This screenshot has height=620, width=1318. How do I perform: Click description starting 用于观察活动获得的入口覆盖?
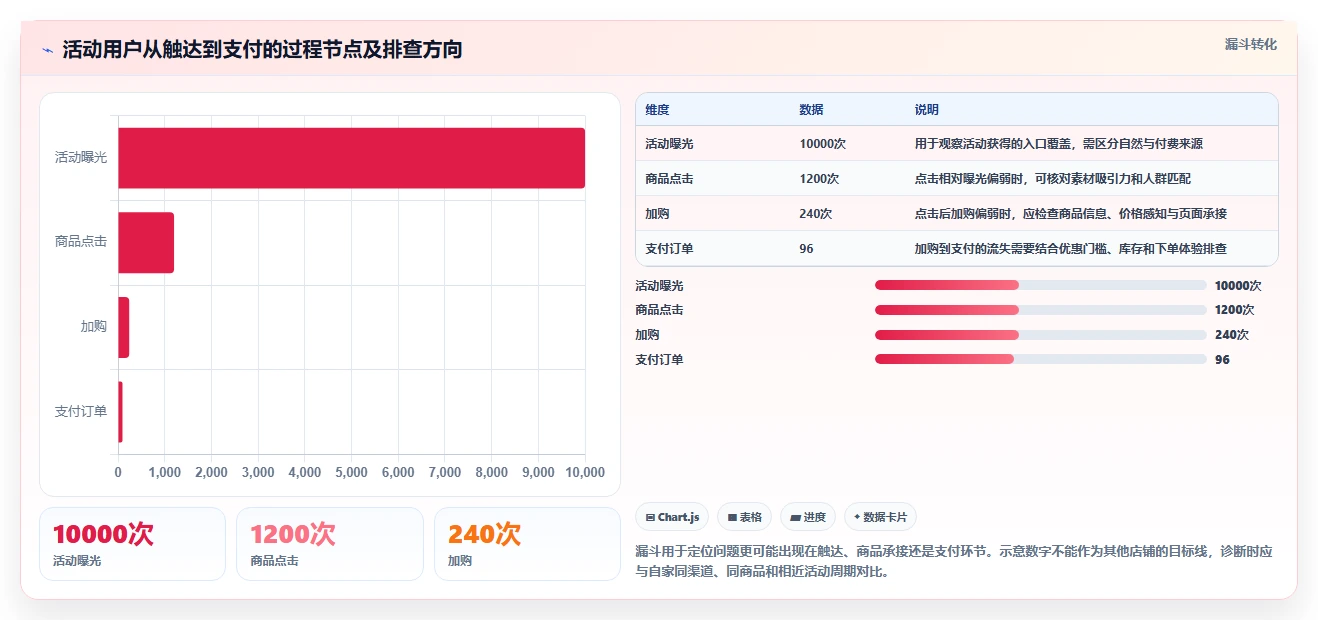[1059, 144]
